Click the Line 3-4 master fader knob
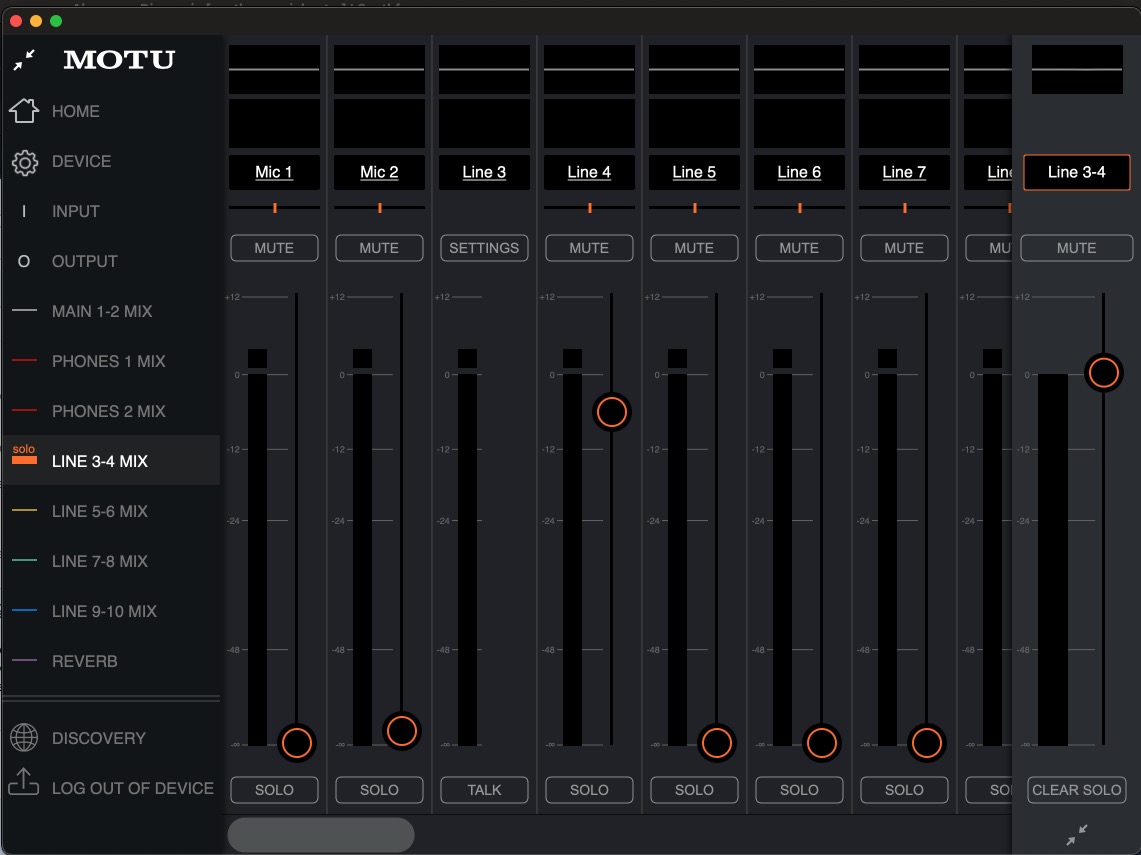The height and width of the screenshot is (855, 1141). [x=1103, y=373]
